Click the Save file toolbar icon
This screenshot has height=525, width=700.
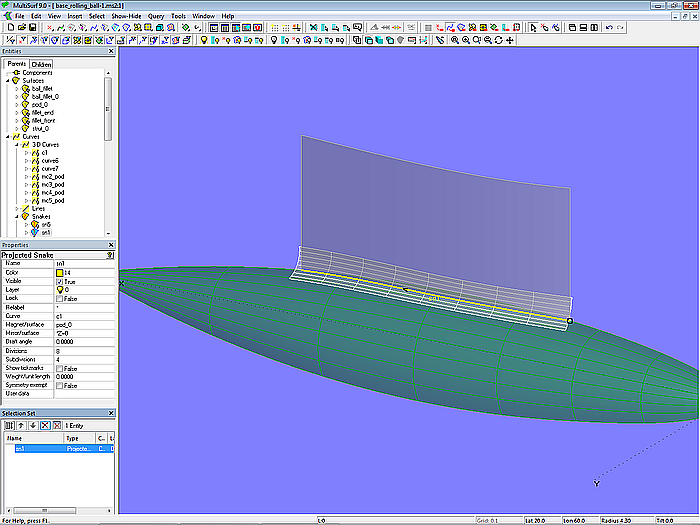tap(33, 28)
